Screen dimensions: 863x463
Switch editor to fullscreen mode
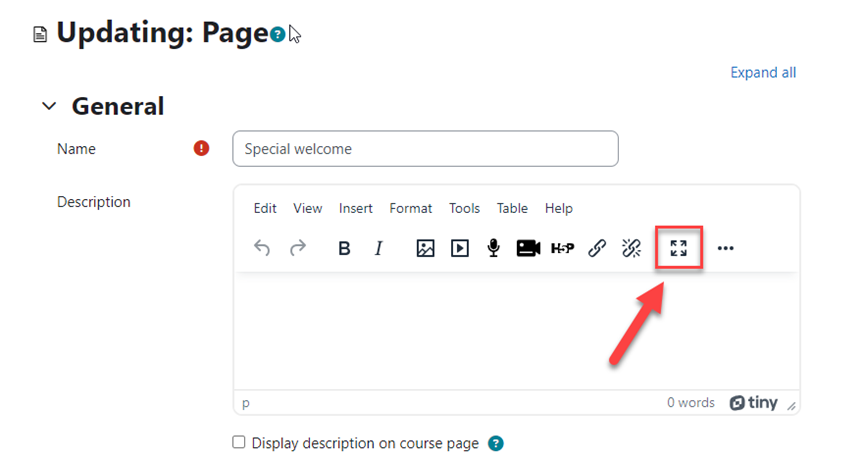[x=679, y=248]
